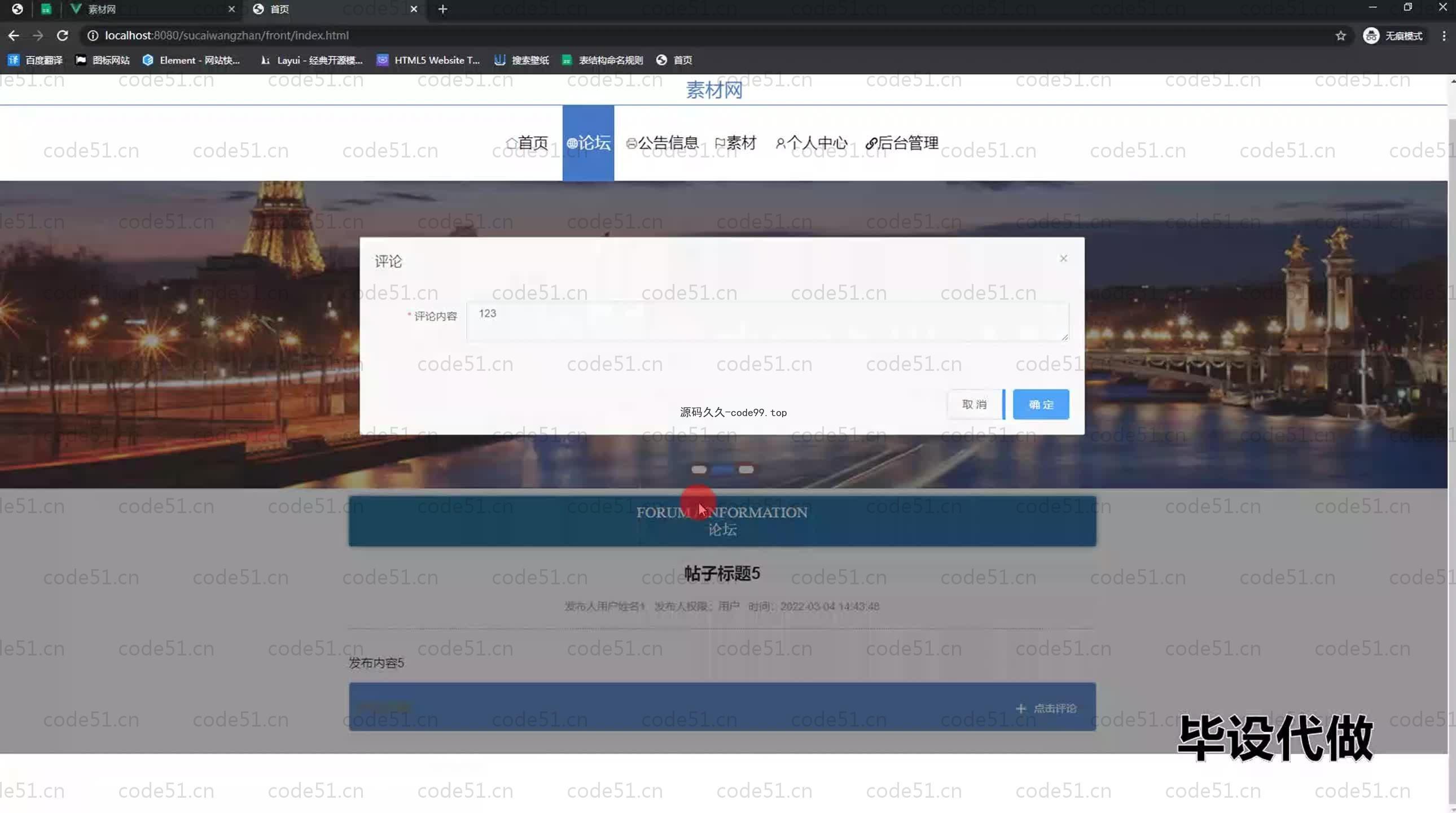Close the 评论 dialog with the X
The width and height of the screenshot is (1456, 813).
[x=1063, y=259]
